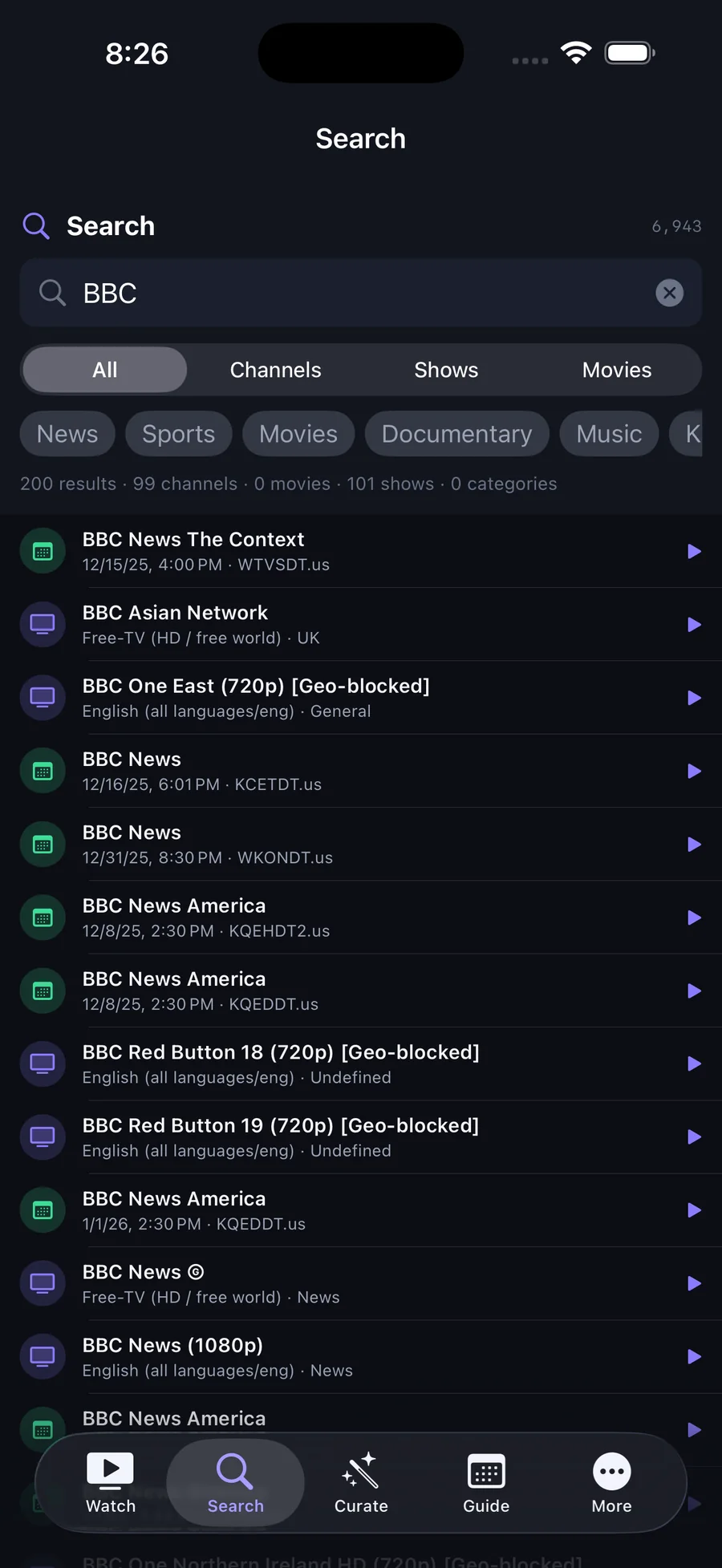Image resolution: width=722 pixels, height=1568 pixels.
Task: Open the Watch tab
Action: pyautogui.click(x=111, y=1483)
